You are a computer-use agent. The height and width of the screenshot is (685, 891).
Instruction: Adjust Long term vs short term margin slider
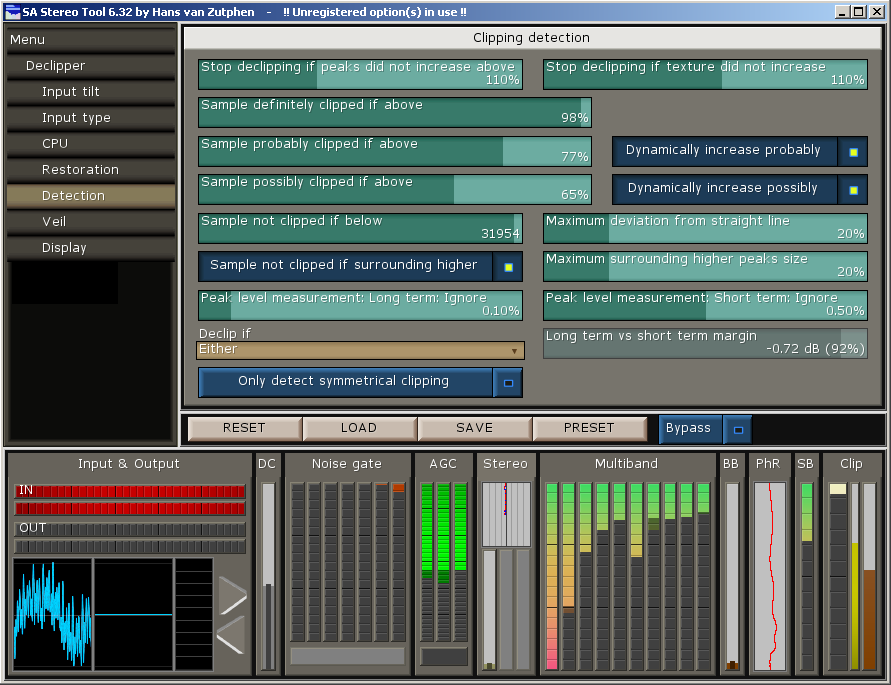pyautogui.click(x=705, y=343)
